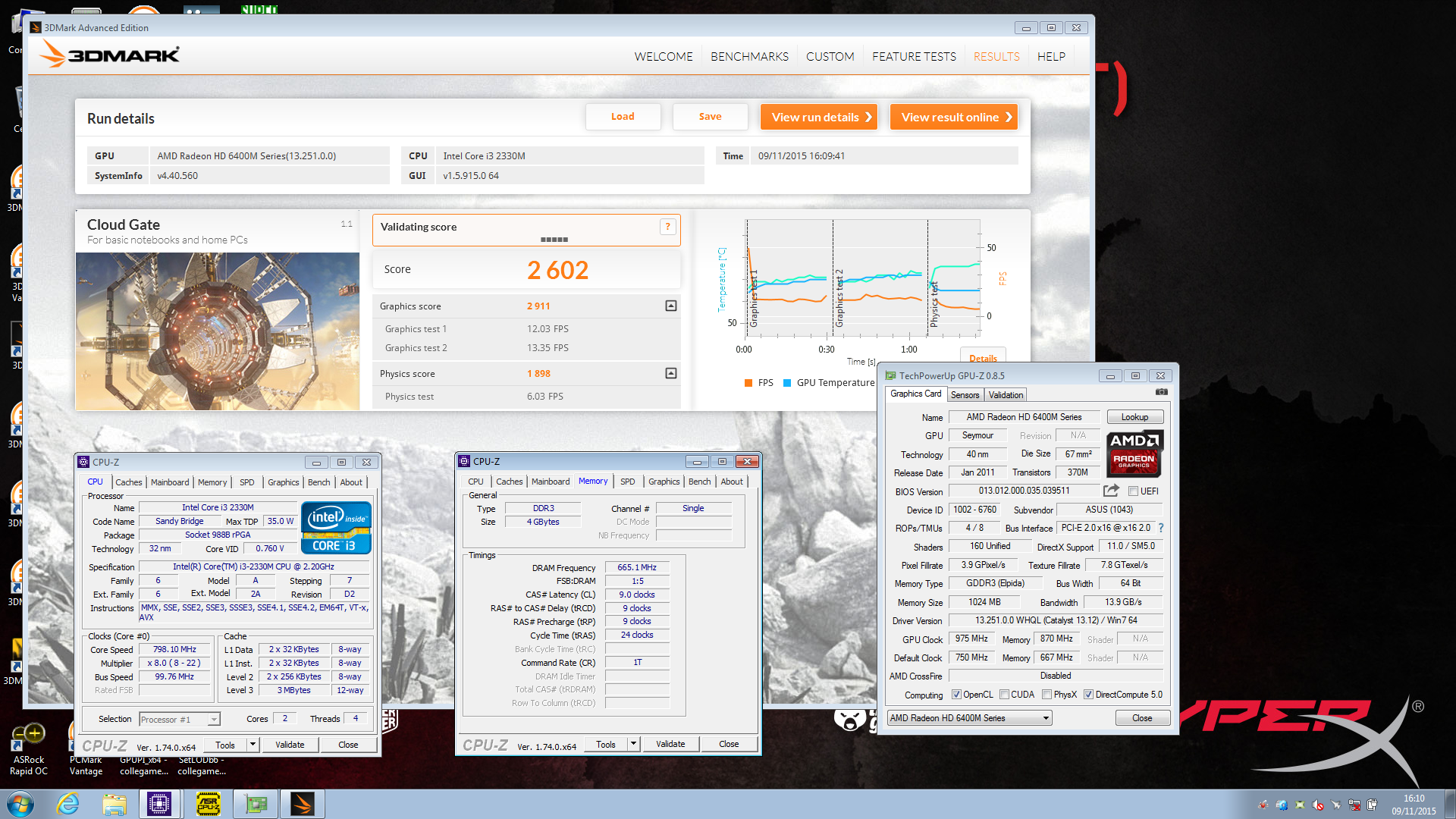Screen dimensions: 1456x819
Task: Click the network disconnected tray icon
Action: (1354, 805)
